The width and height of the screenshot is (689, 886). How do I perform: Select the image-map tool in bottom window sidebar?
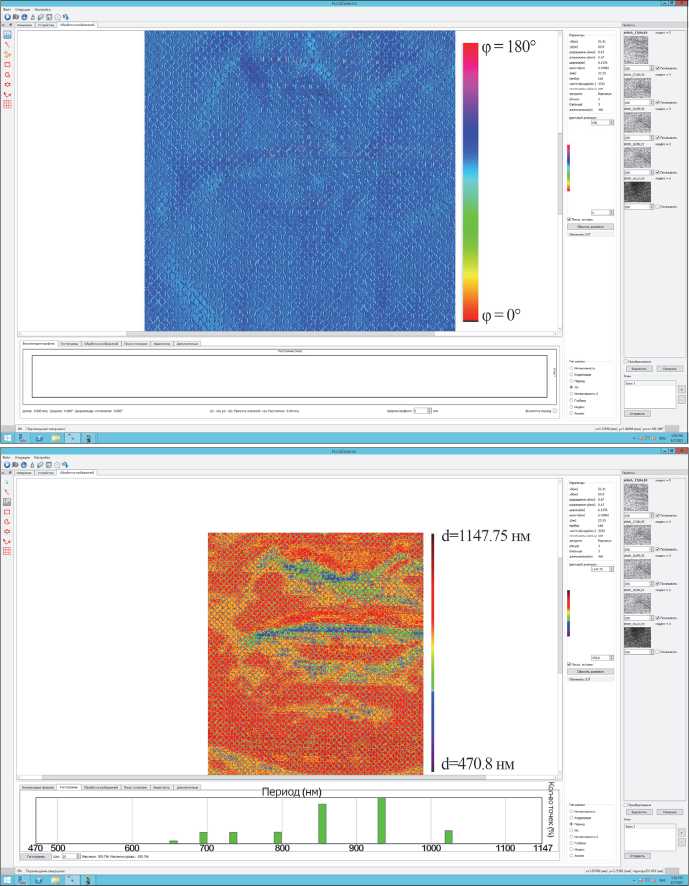tap(7, 502)
